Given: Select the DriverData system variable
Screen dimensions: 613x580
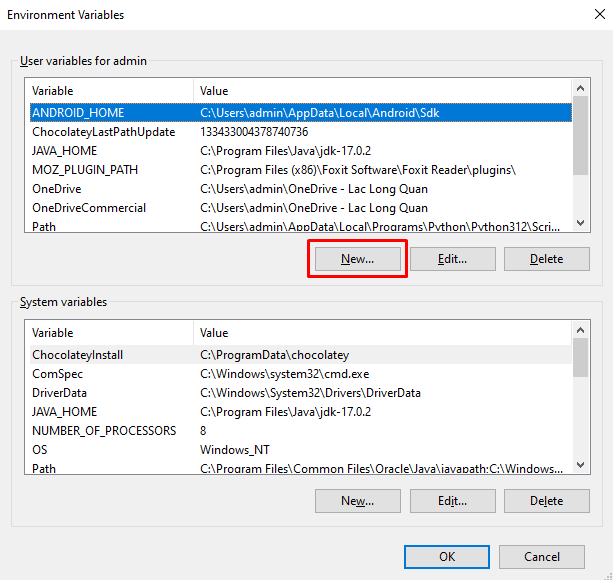Looking at the screenshot, I should [301, 393].
